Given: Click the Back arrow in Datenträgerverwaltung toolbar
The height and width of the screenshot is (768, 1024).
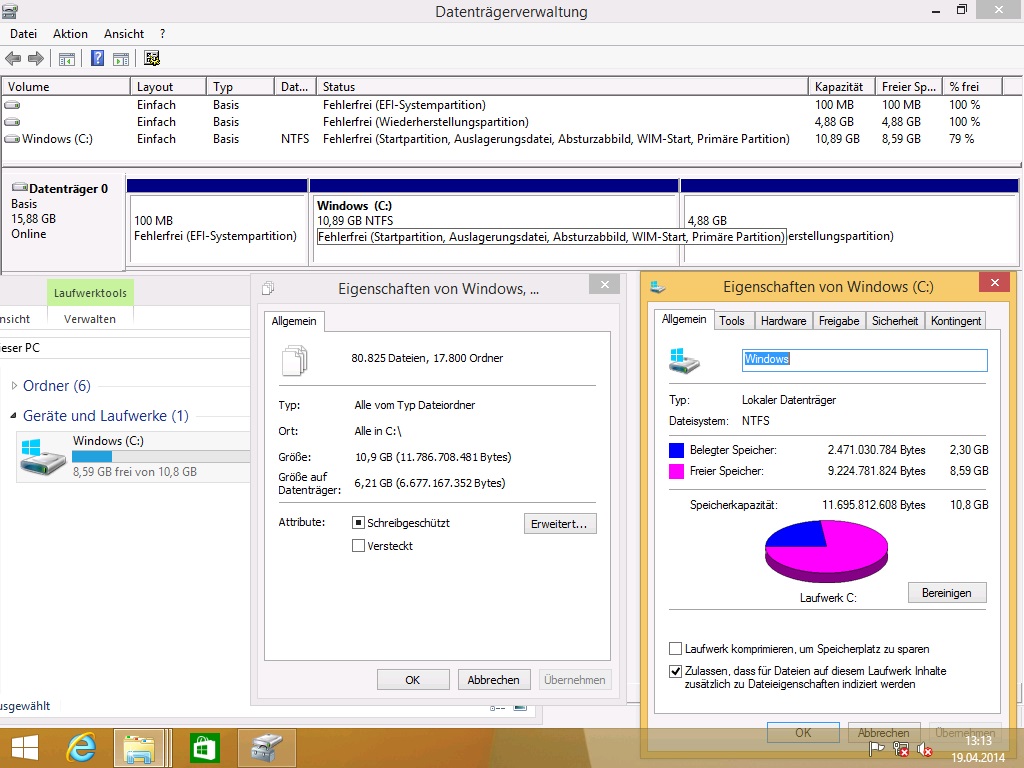Looking at the screenshot, I should point(12,59).
